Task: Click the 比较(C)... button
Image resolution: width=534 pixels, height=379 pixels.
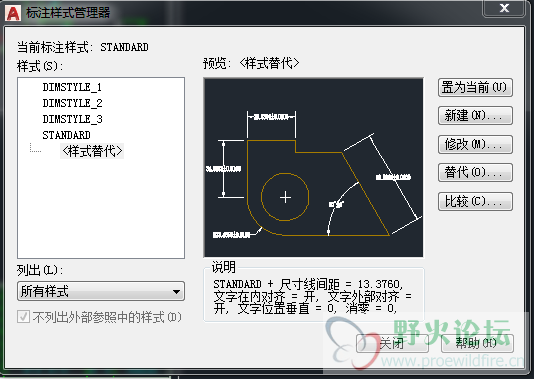Action: click(x=475, y=201)
